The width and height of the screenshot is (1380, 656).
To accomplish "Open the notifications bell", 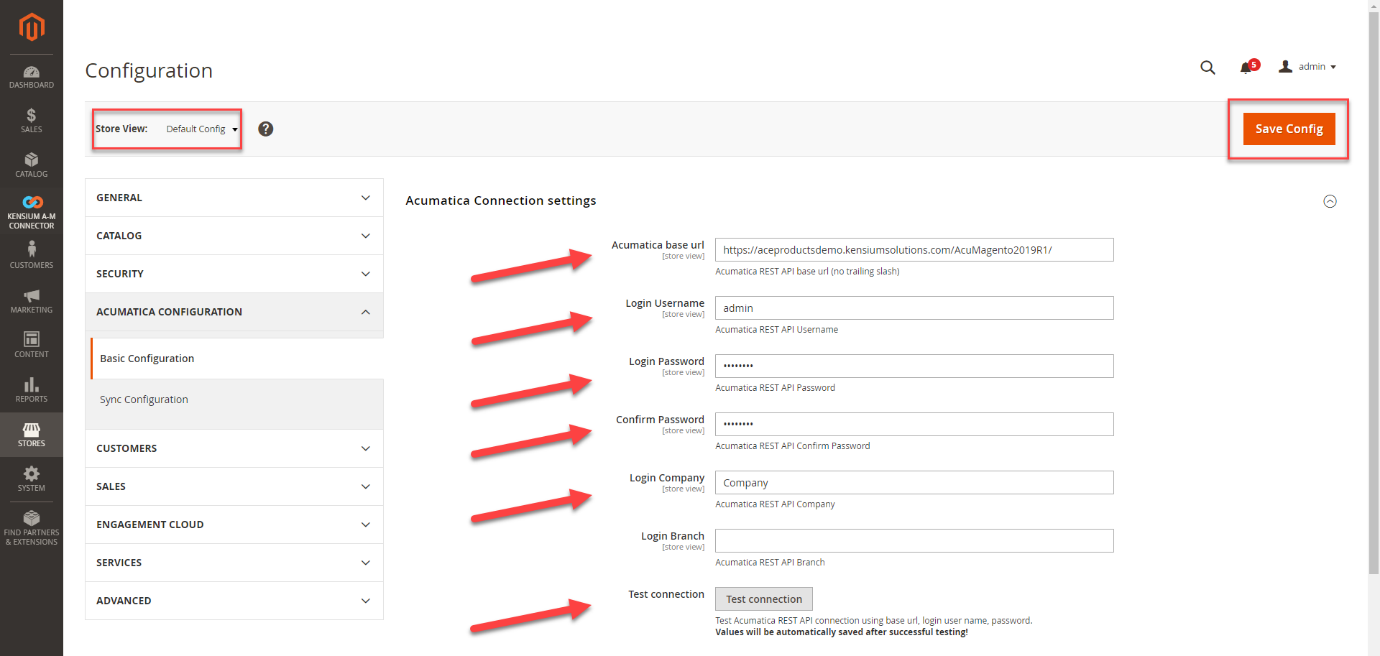I will coord(1247,67).
